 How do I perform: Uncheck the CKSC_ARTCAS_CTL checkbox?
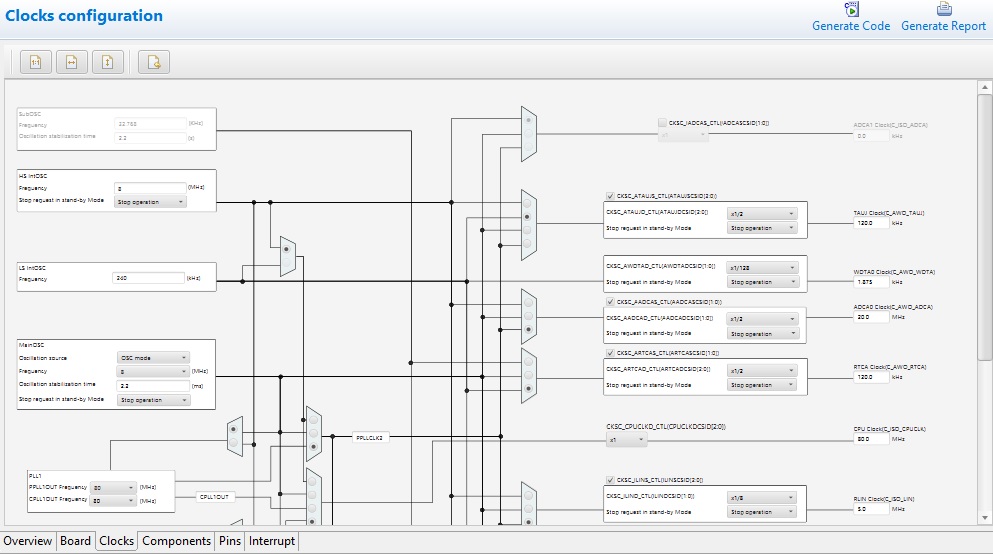[610, 353]
